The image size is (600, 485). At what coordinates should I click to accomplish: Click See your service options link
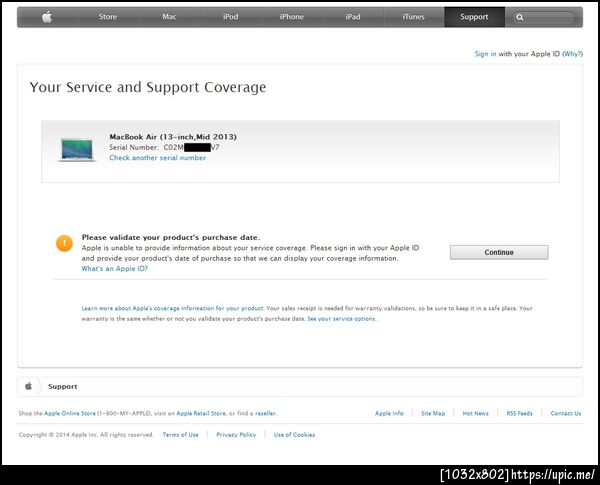[x=341, y=318]
